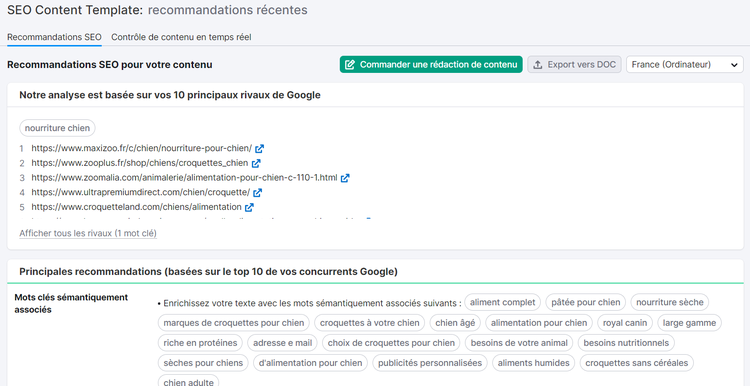Click the besoins de votre animal chip

click(x=519, y=343)
